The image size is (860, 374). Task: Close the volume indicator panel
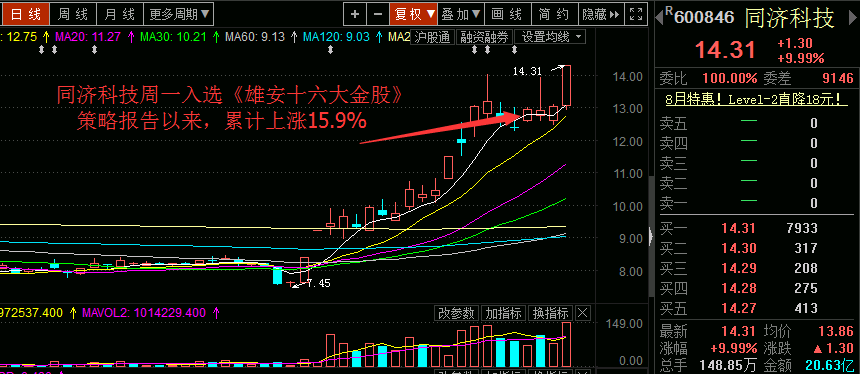tap(583, 313)
